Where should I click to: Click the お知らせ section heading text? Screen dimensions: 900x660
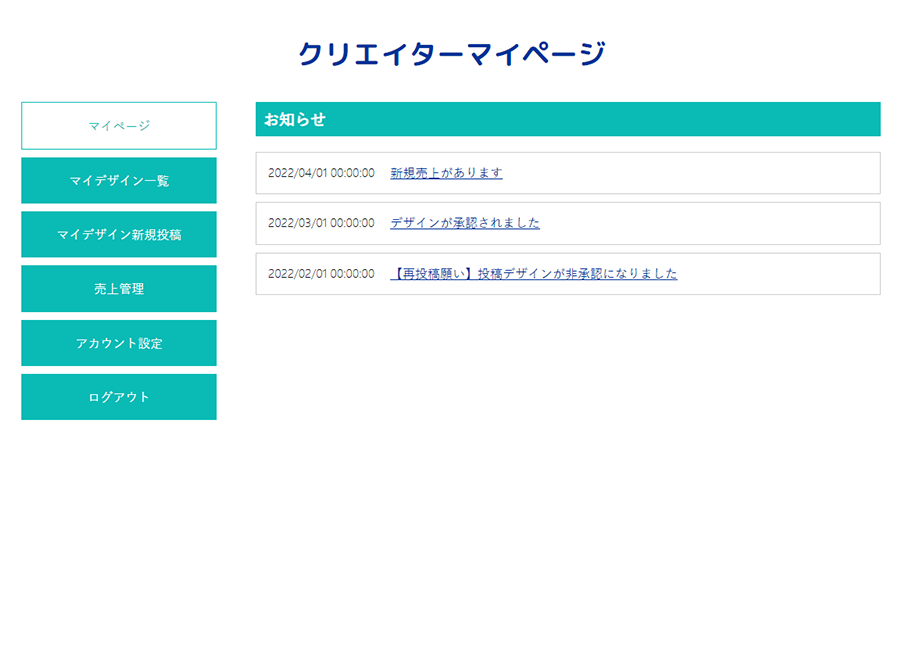point(294,120)
